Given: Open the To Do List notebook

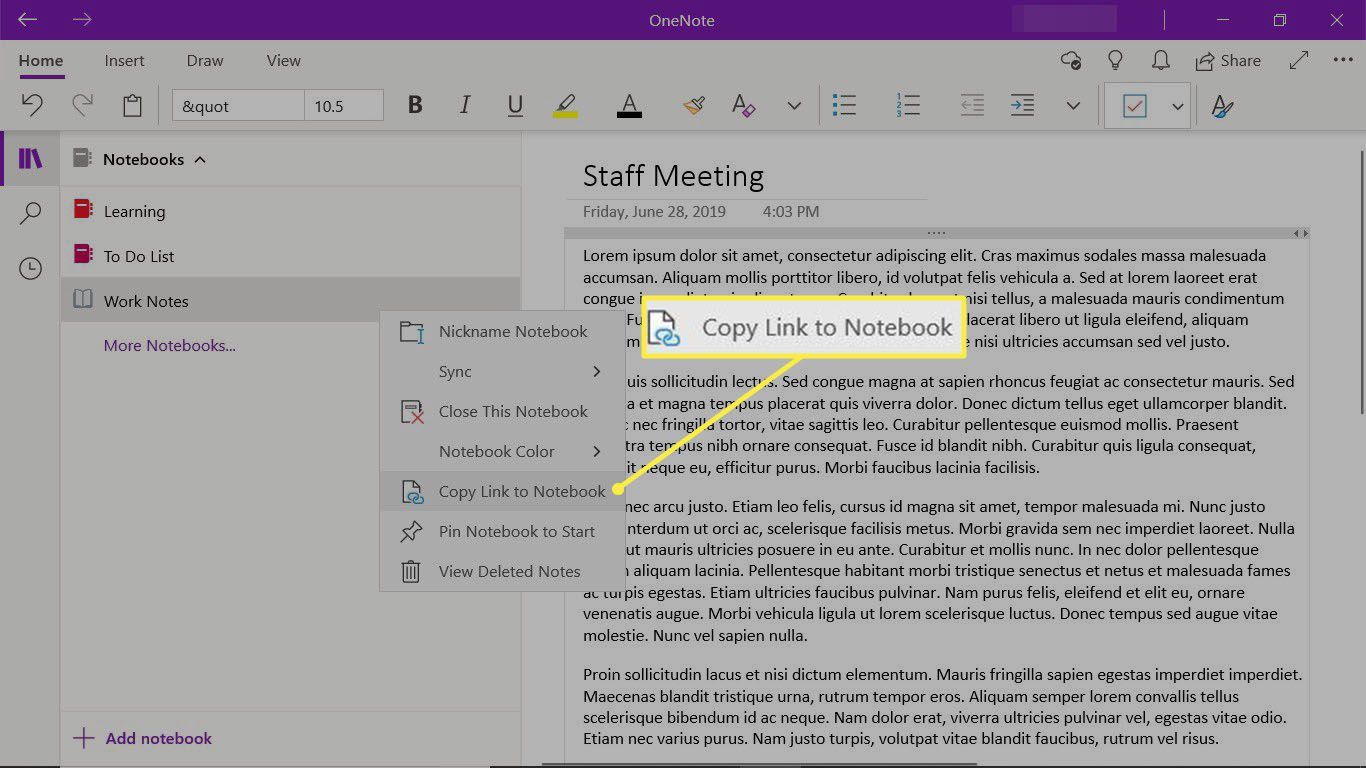Looking at the screenshot, I should tap(290, 256).
